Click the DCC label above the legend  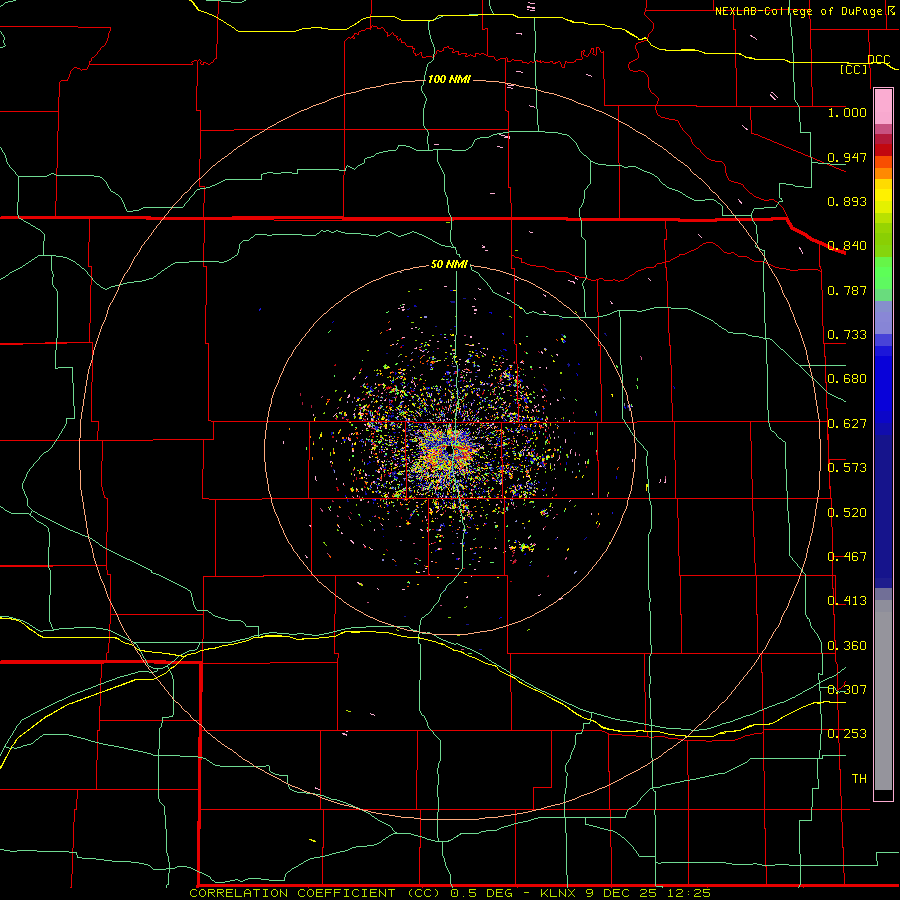click(x=879, y=60)
